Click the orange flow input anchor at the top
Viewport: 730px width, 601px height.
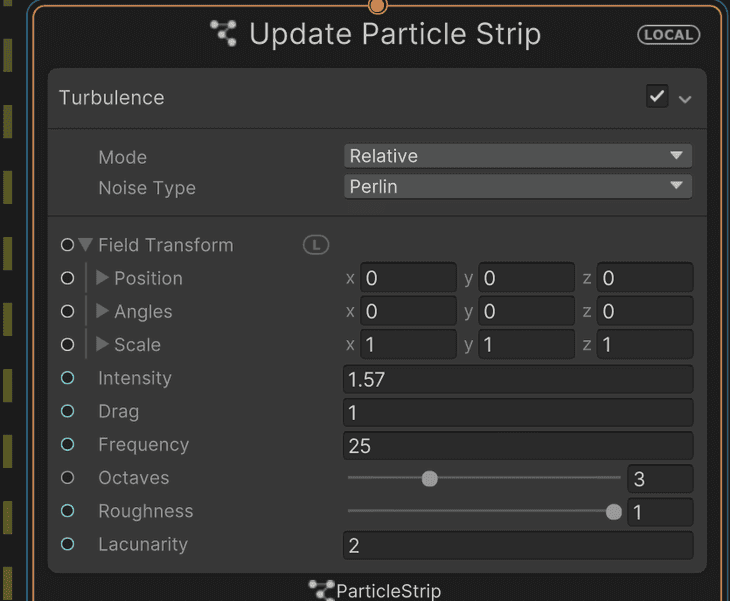[x=377, y=6]
